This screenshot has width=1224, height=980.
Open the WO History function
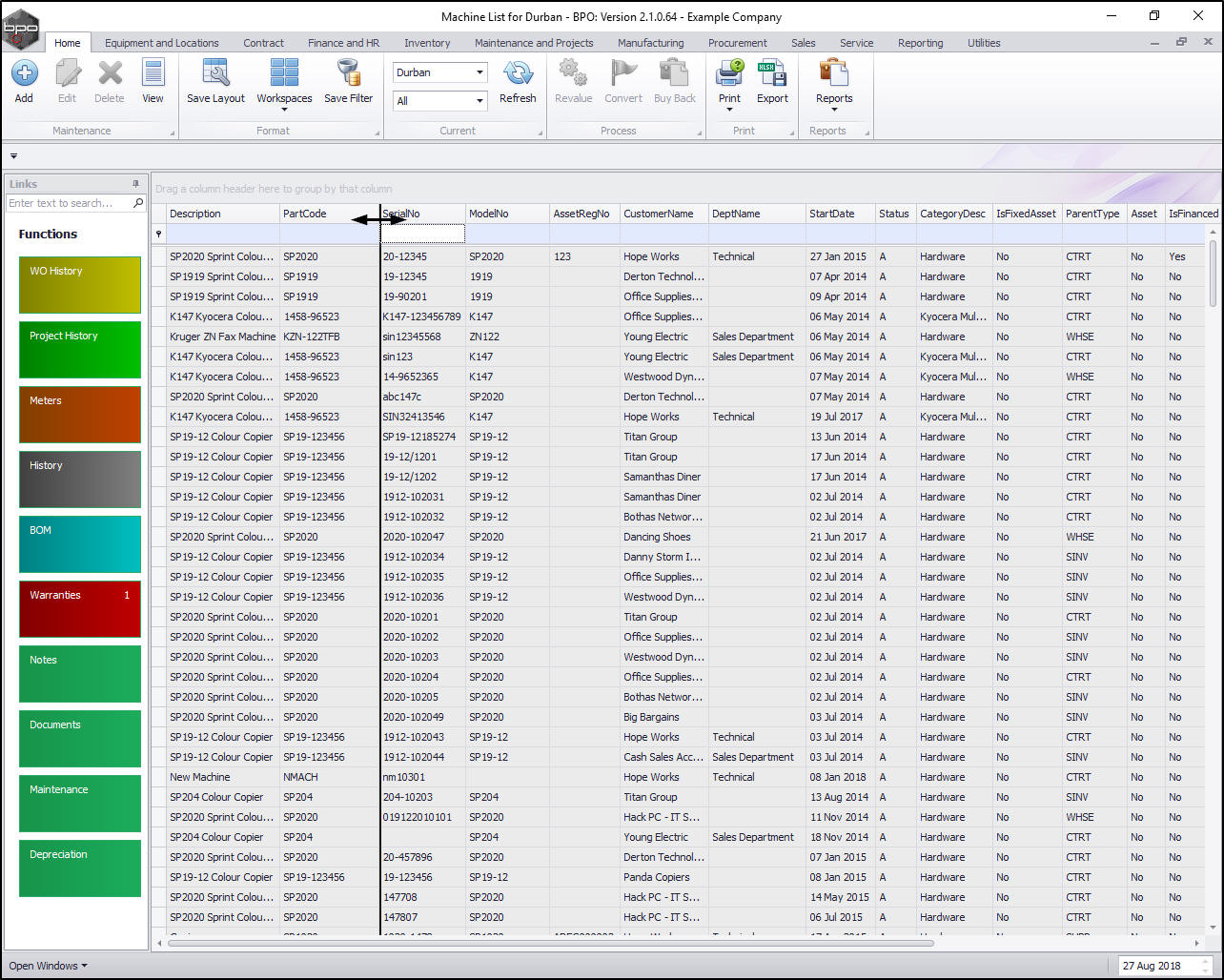[x=80, y=285]
